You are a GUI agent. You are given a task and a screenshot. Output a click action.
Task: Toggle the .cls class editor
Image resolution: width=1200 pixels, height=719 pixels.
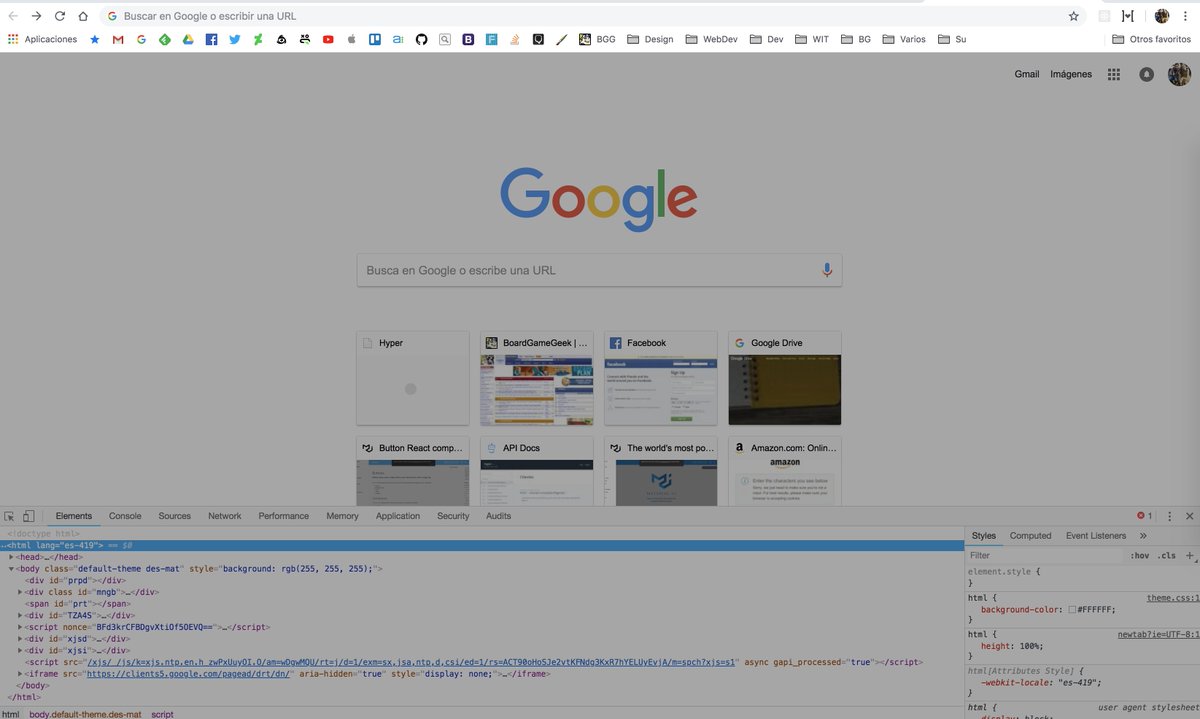coord(1166,555)
